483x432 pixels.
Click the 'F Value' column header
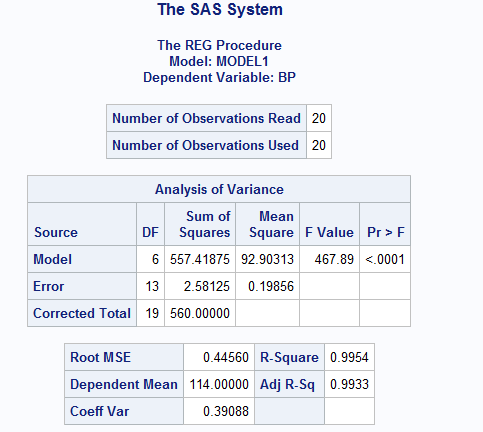(x=329, y=232)
